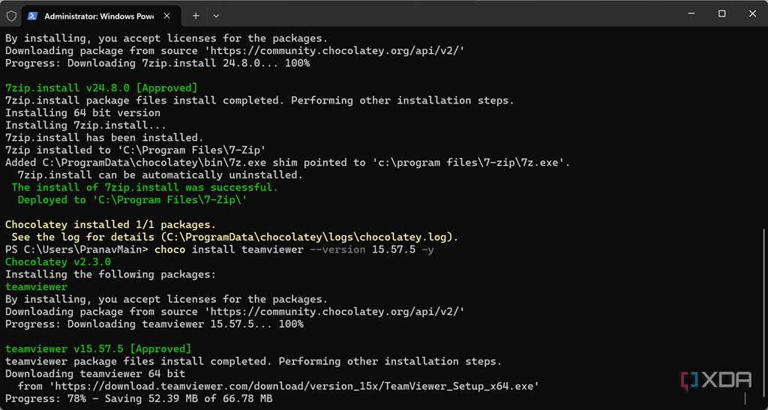Viewport: 768px width, 410px height.
Task: Maximize the terminal window
Action: [x=722, y=14]
